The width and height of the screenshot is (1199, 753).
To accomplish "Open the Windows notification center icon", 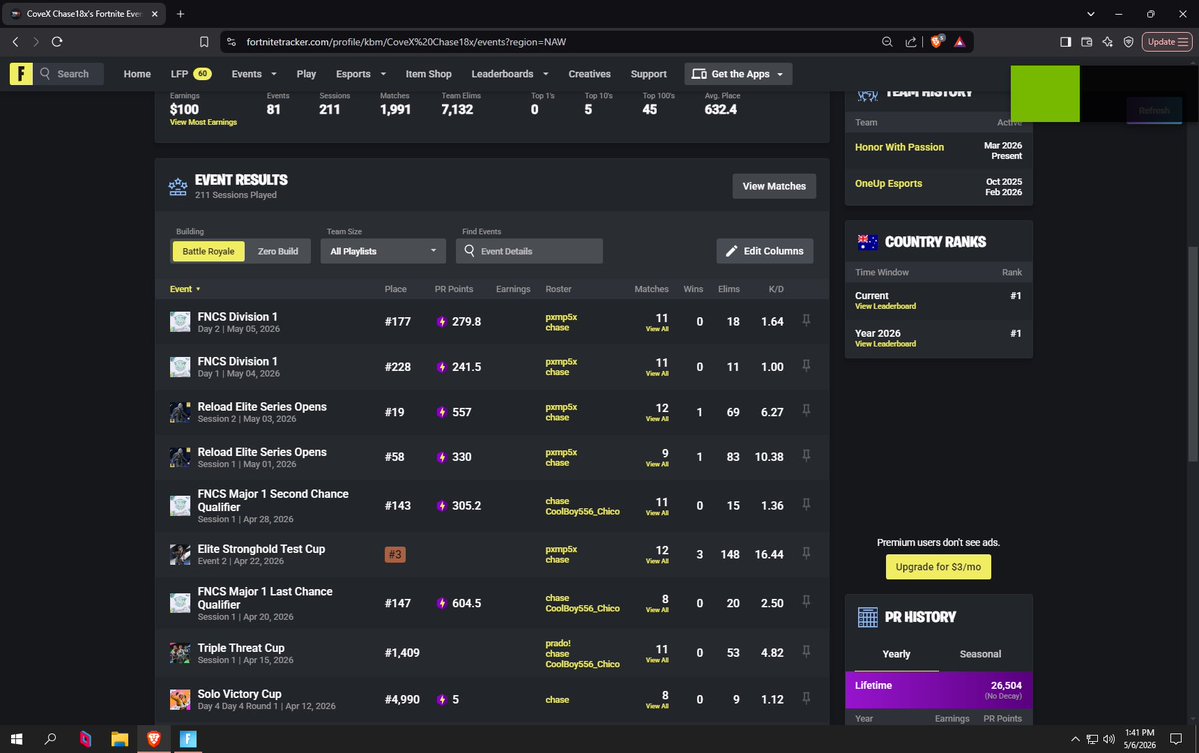I will (x=1176, y=738).
